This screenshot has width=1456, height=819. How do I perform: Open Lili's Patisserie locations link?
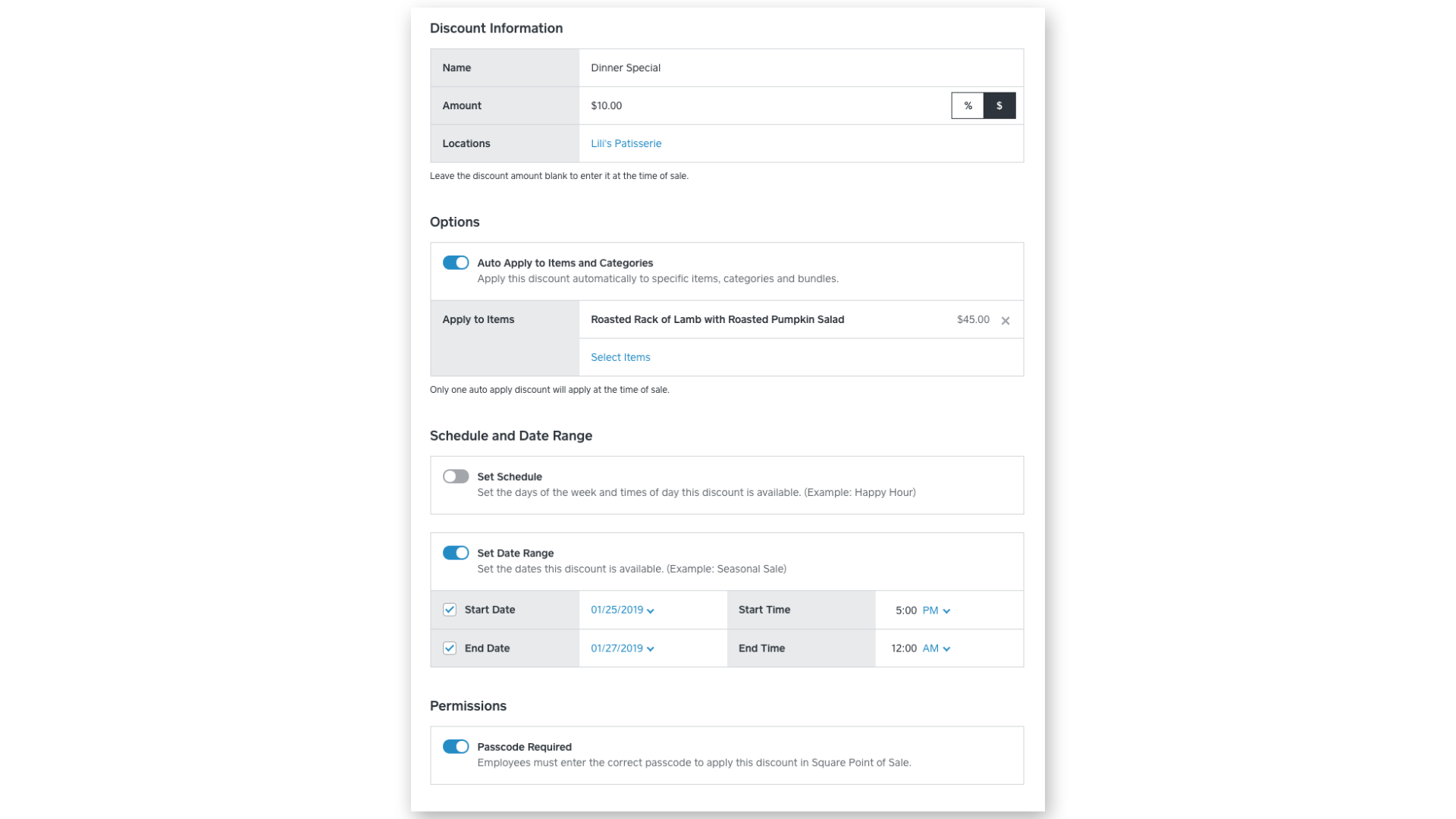626,143
